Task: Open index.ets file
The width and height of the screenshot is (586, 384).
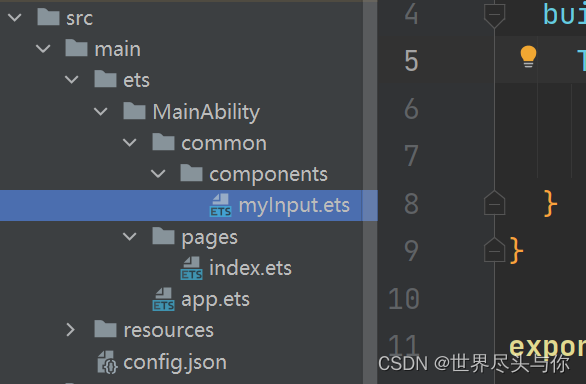Action: (250, 268)
